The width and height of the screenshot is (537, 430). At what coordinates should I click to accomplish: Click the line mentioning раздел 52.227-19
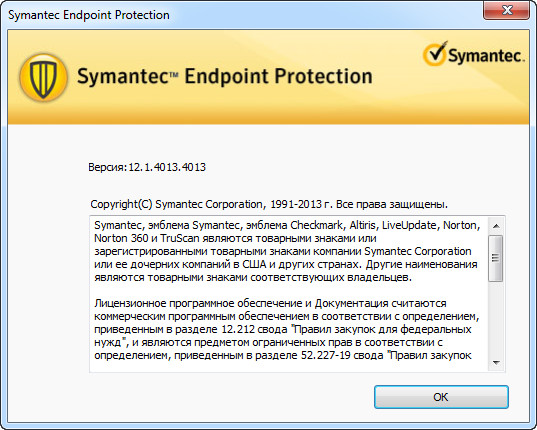[283, 355]
